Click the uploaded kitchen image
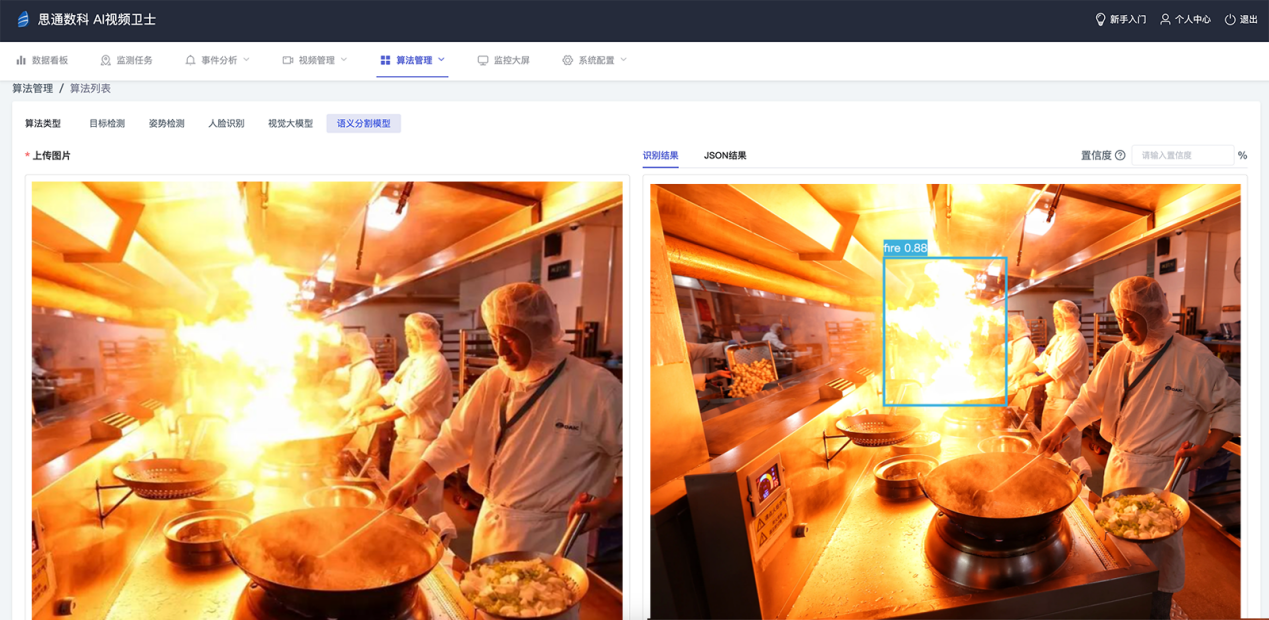The image size is (1269, 620). point(327,400)
